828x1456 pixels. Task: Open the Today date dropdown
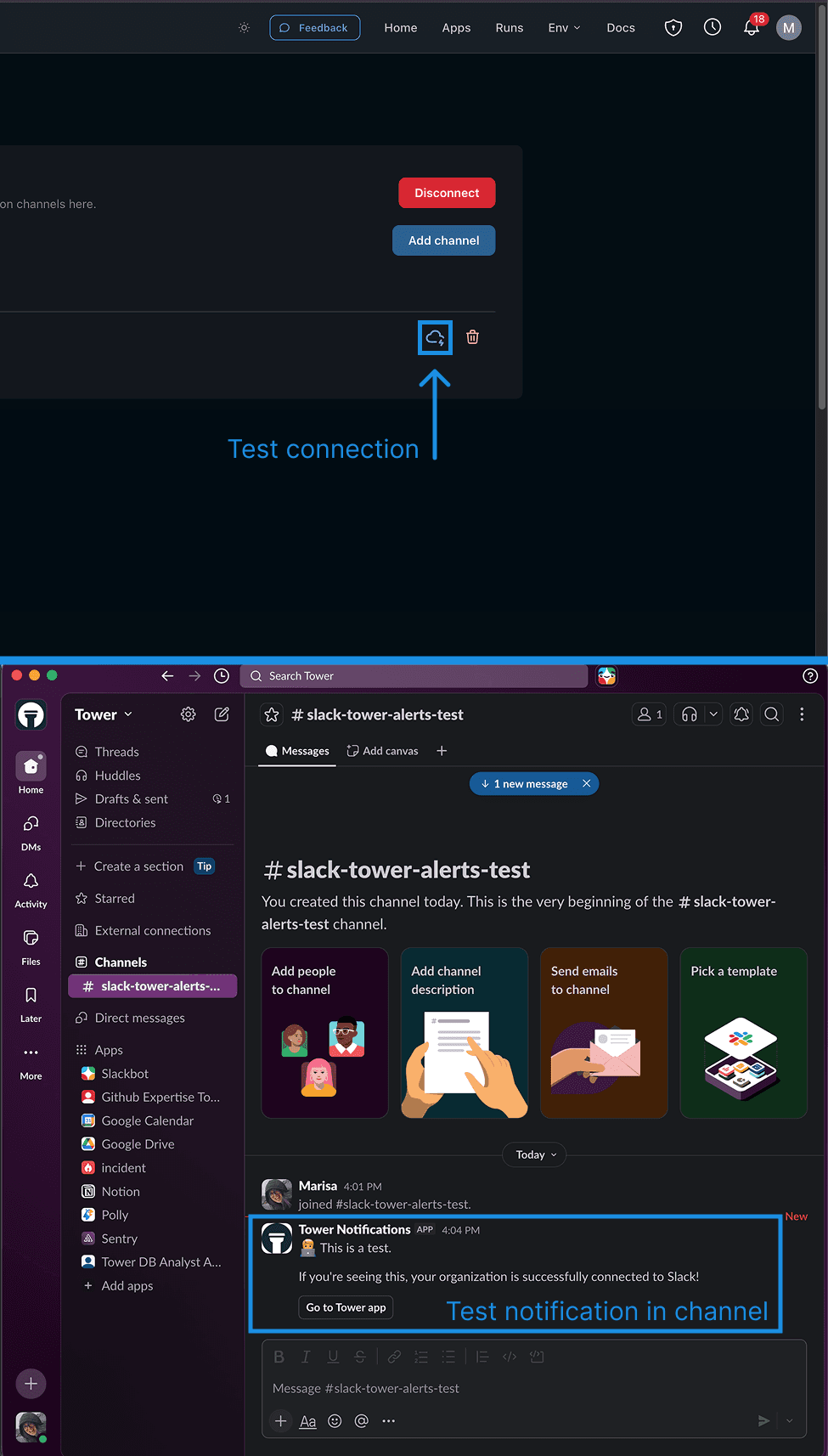pyautogui.click(x=535, y=1154)
